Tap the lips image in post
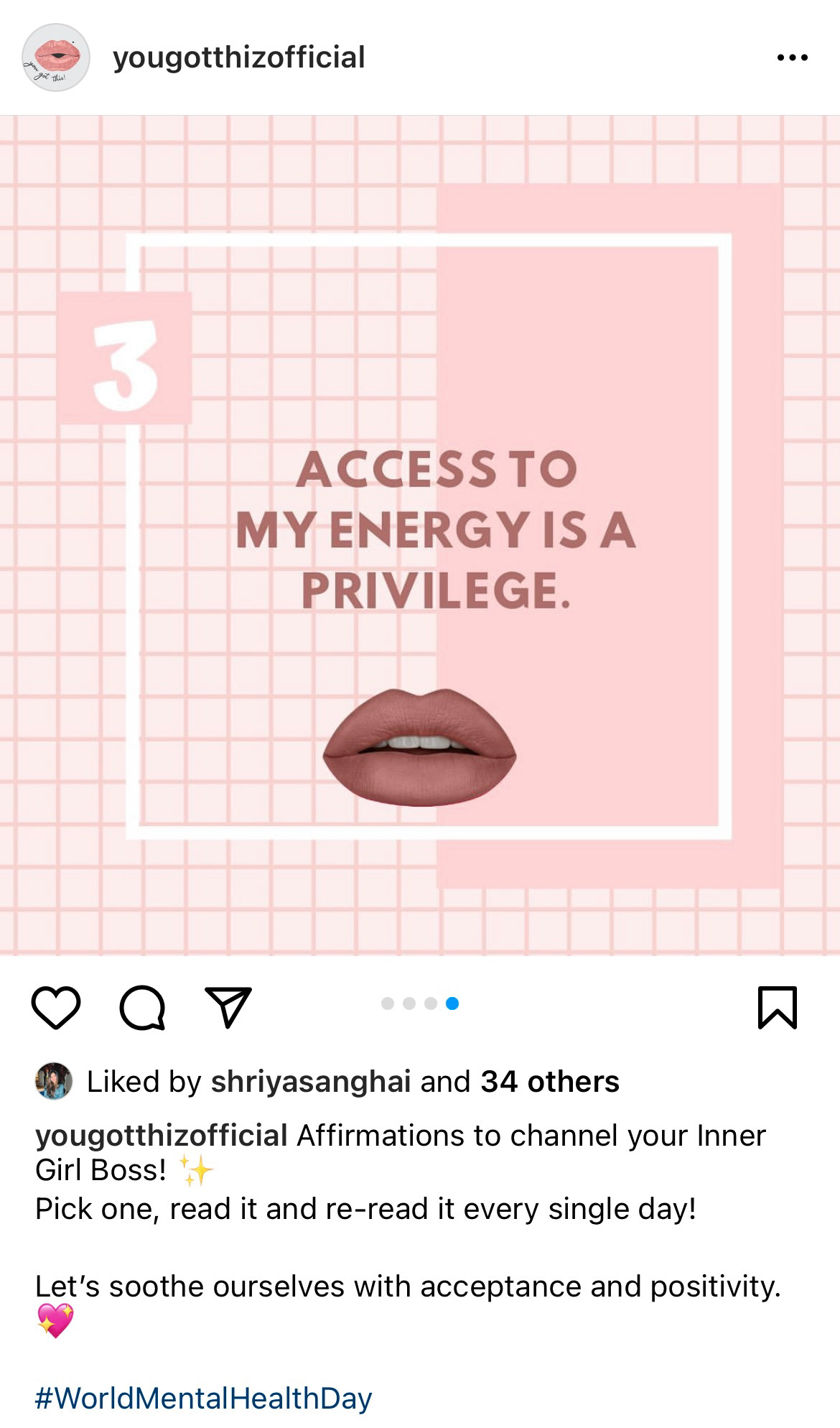840x1428 pixels. tap(419, 747)
